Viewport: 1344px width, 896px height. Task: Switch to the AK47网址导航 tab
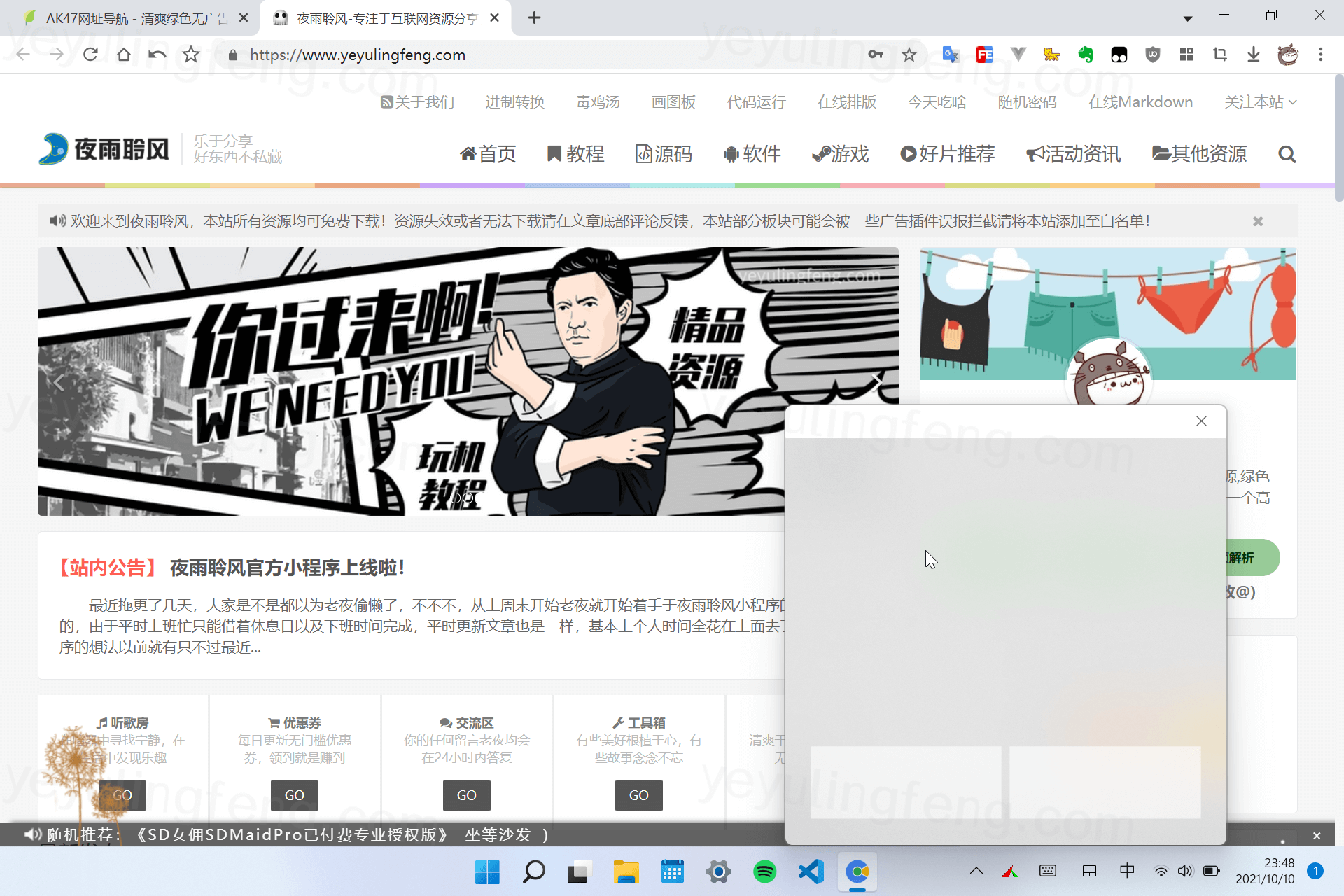(133, 18)
